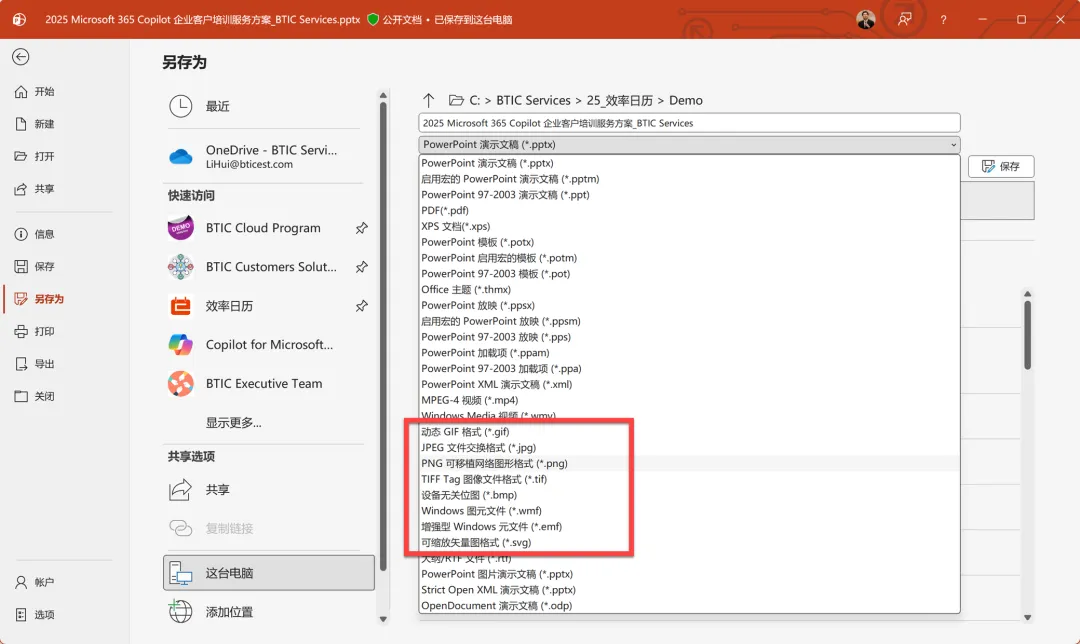Open 帐户 settings
The width and height of the screenshot is (1080, 644).
tap(36, 582)
